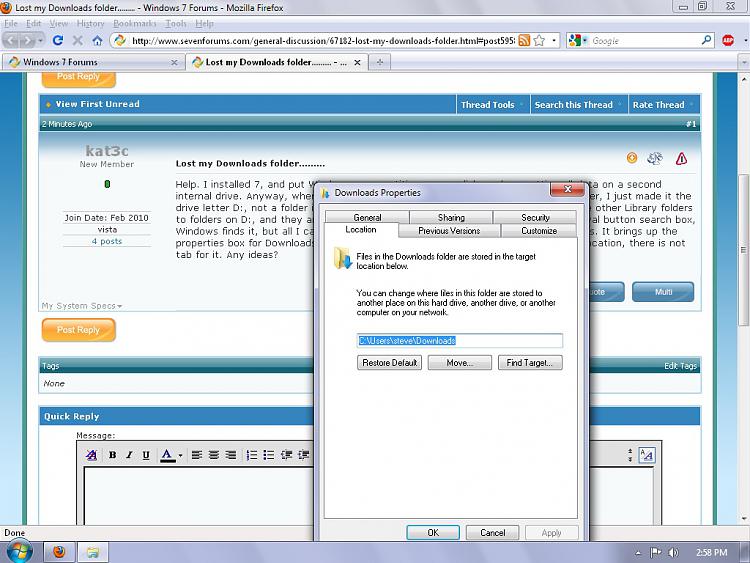Stop page loading with the X icon
750x563 pixels.
(78, 41)
